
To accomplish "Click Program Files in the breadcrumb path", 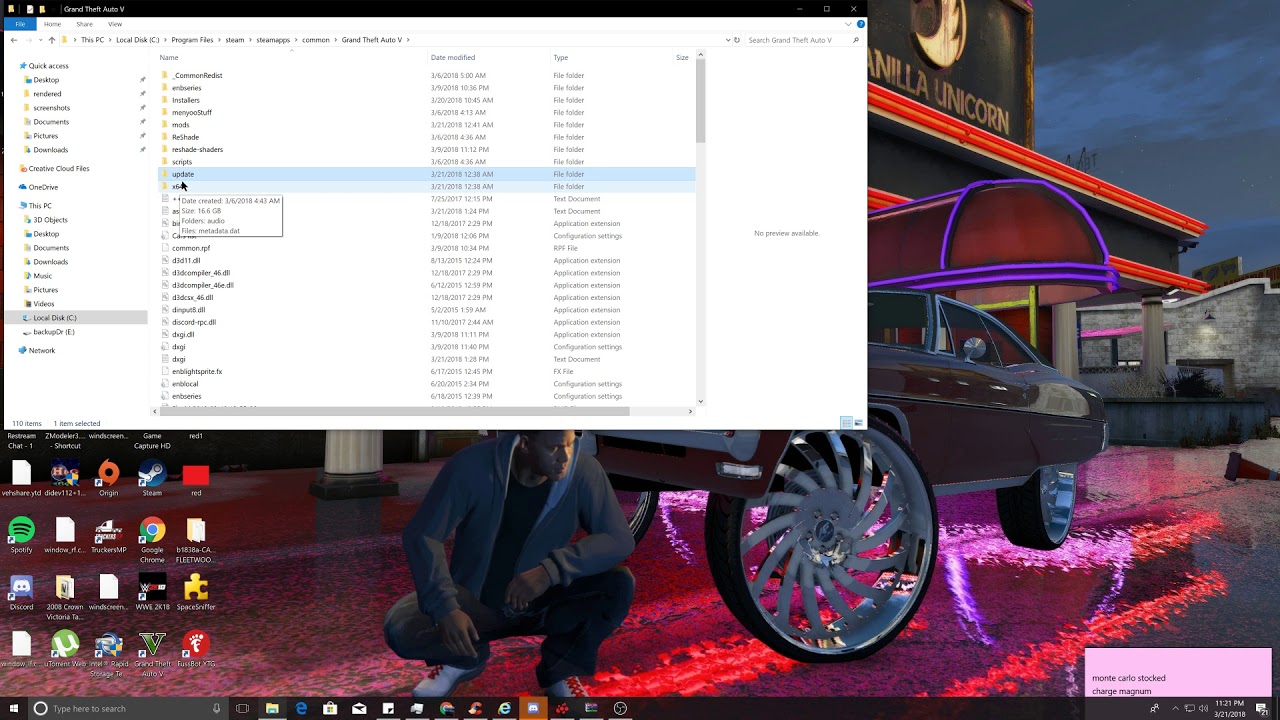I will (192, 40).
